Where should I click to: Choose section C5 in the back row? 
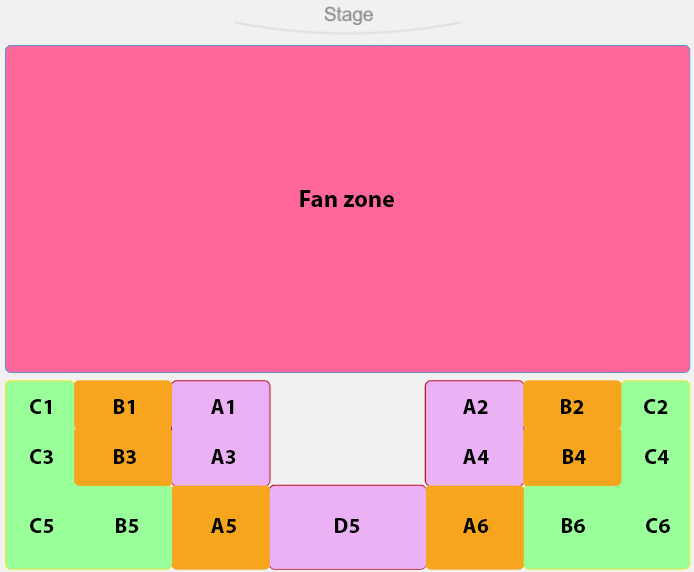[40, 526]
